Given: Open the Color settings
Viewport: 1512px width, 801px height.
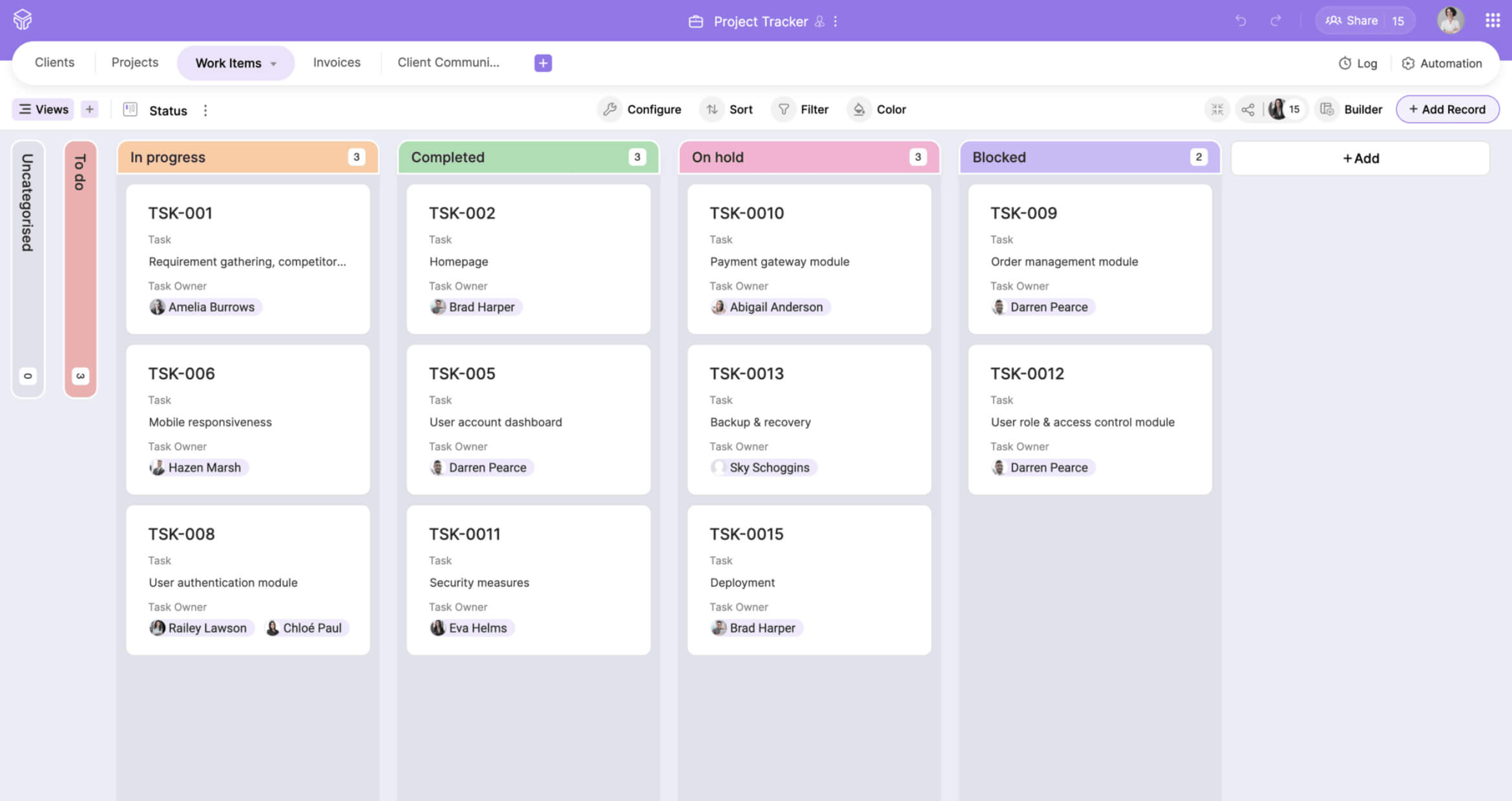Looking at the screenshot, I should (x=879, y=109).
